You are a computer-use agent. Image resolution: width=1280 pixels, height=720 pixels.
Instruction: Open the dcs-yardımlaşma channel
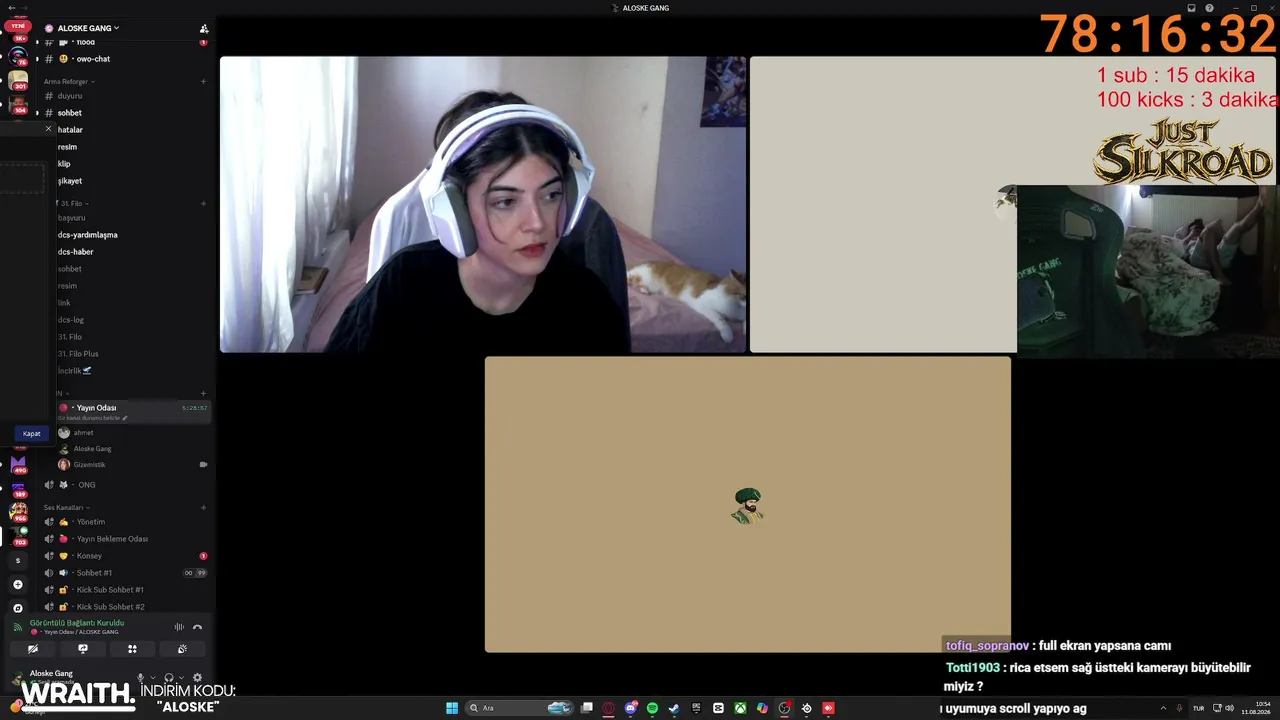tap(88, 235)
